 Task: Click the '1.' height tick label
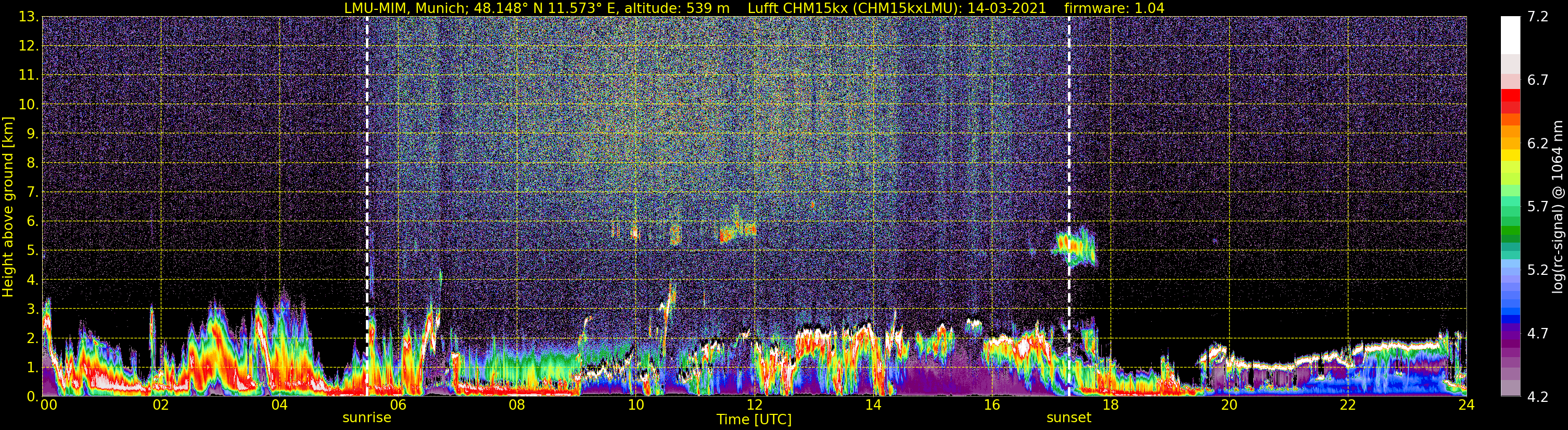[x=32, y=367]
